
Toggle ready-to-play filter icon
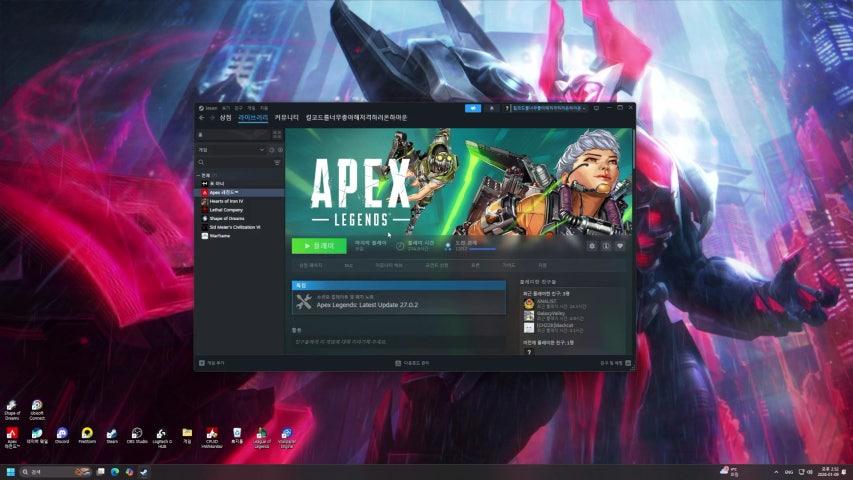(280, 150)
